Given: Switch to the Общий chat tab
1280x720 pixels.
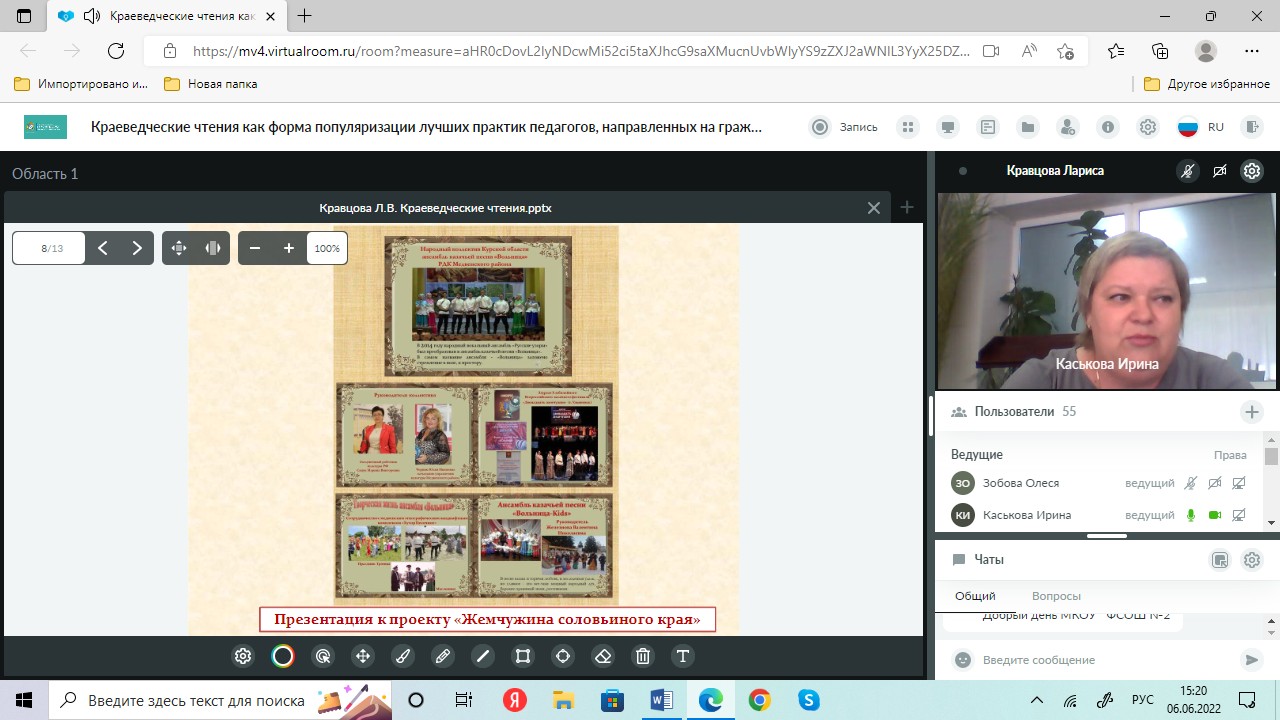Looking at the screenshot, I should pos(975,595).
